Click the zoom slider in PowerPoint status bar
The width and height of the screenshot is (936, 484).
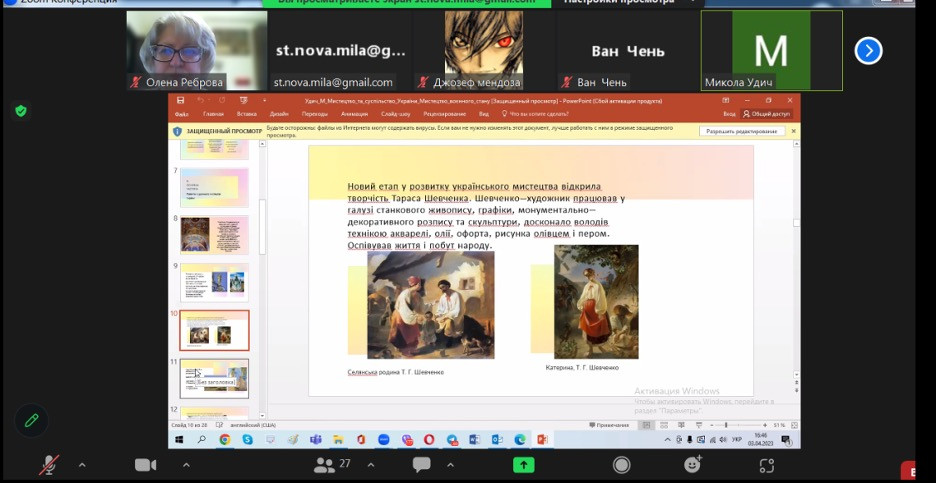pyautogui.click(x=737, y=425)
